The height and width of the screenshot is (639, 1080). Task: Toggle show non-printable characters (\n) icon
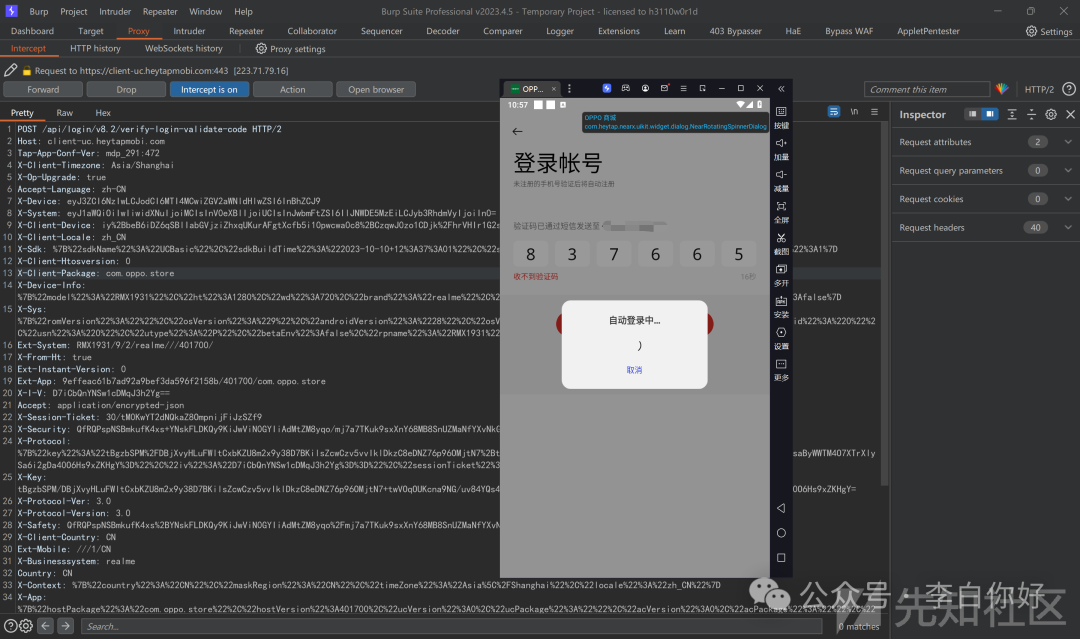click(854, 112)
